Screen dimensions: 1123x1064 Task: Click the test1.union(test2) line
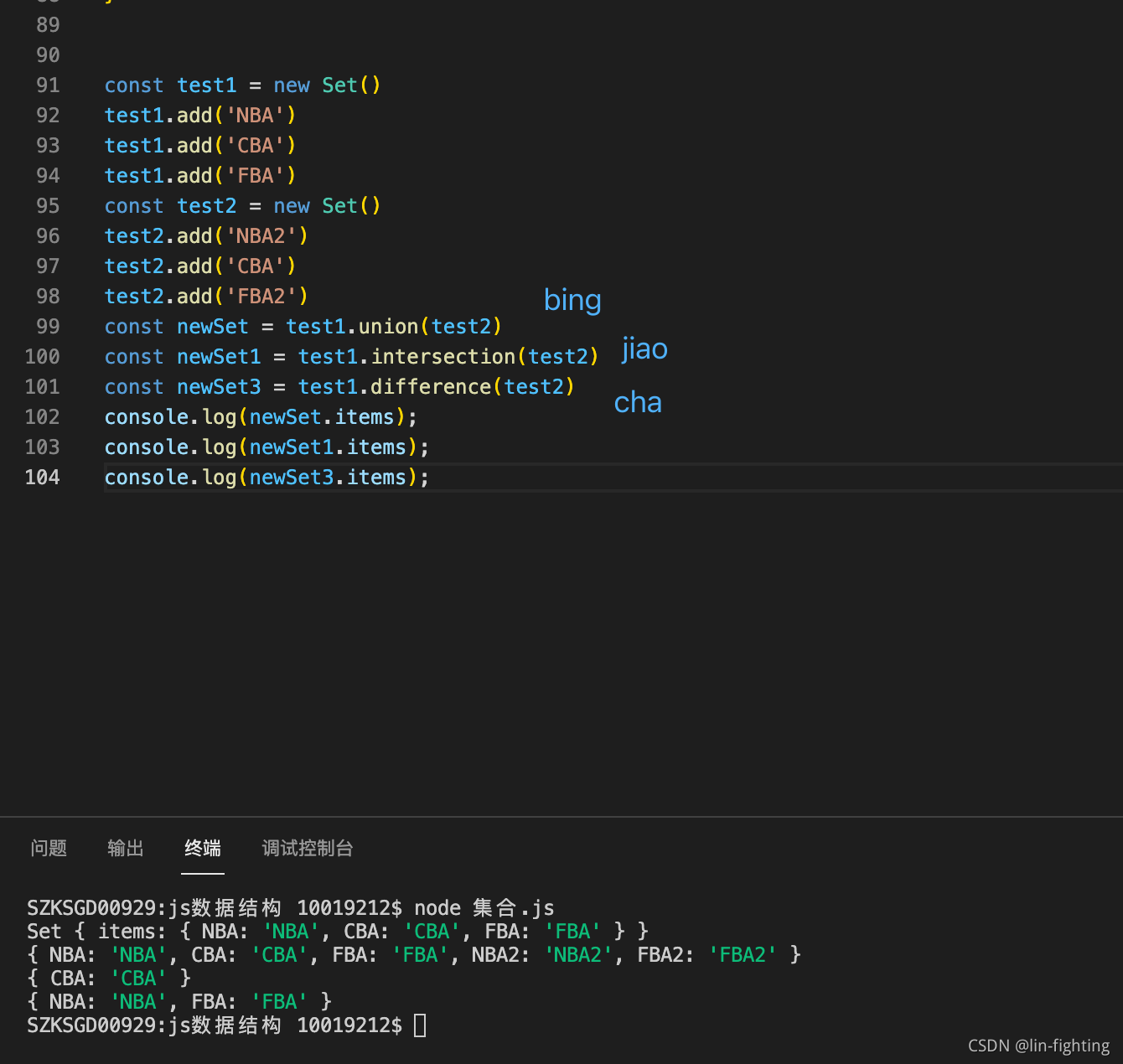[303, 327]
